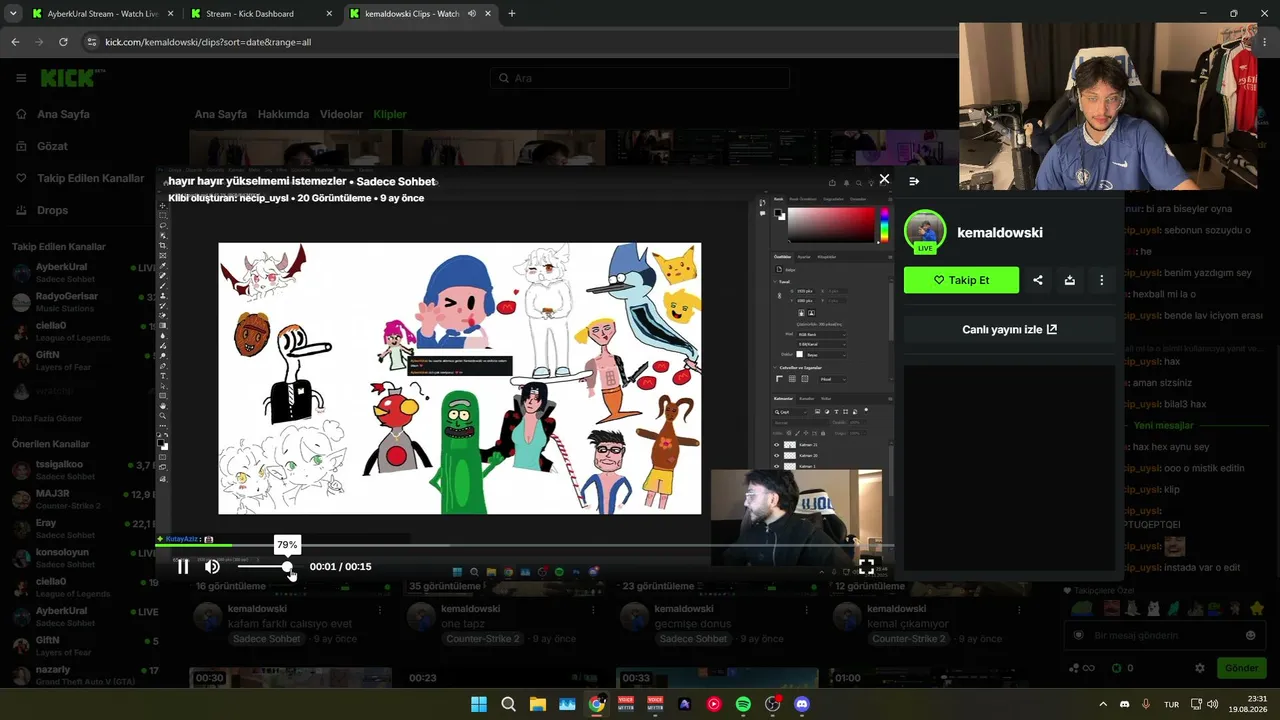Mute the kemaldowski Clips tab audio
Image resolution: width=1280 pixels, height=720 pixels.
(471, 14)
